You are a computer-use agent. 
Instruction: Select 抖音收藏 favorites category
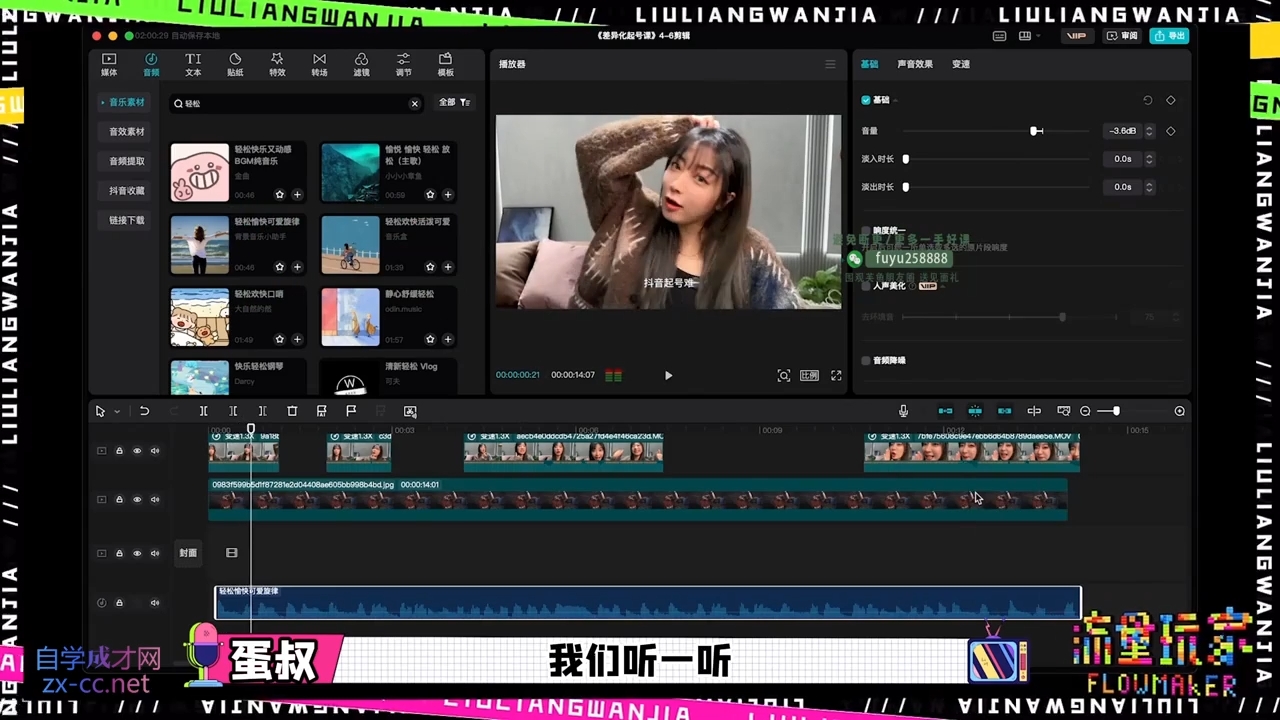(x=126, y=191)
